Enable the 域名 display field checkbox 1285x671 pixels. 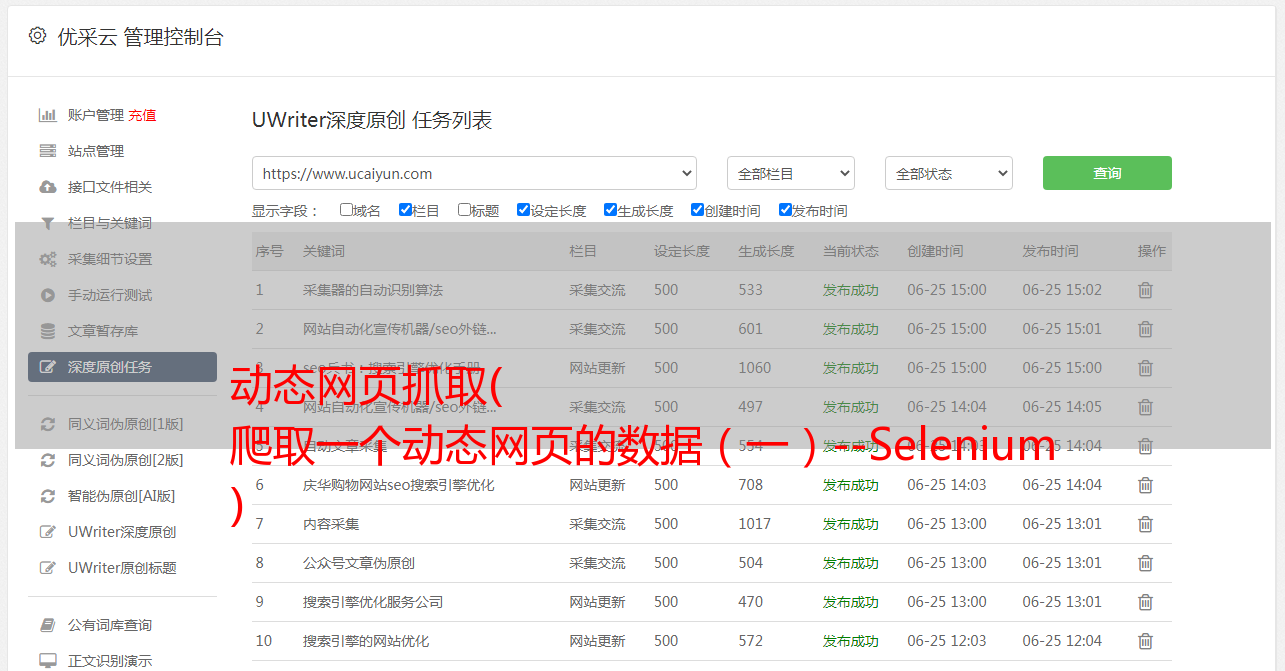[346, 210]
